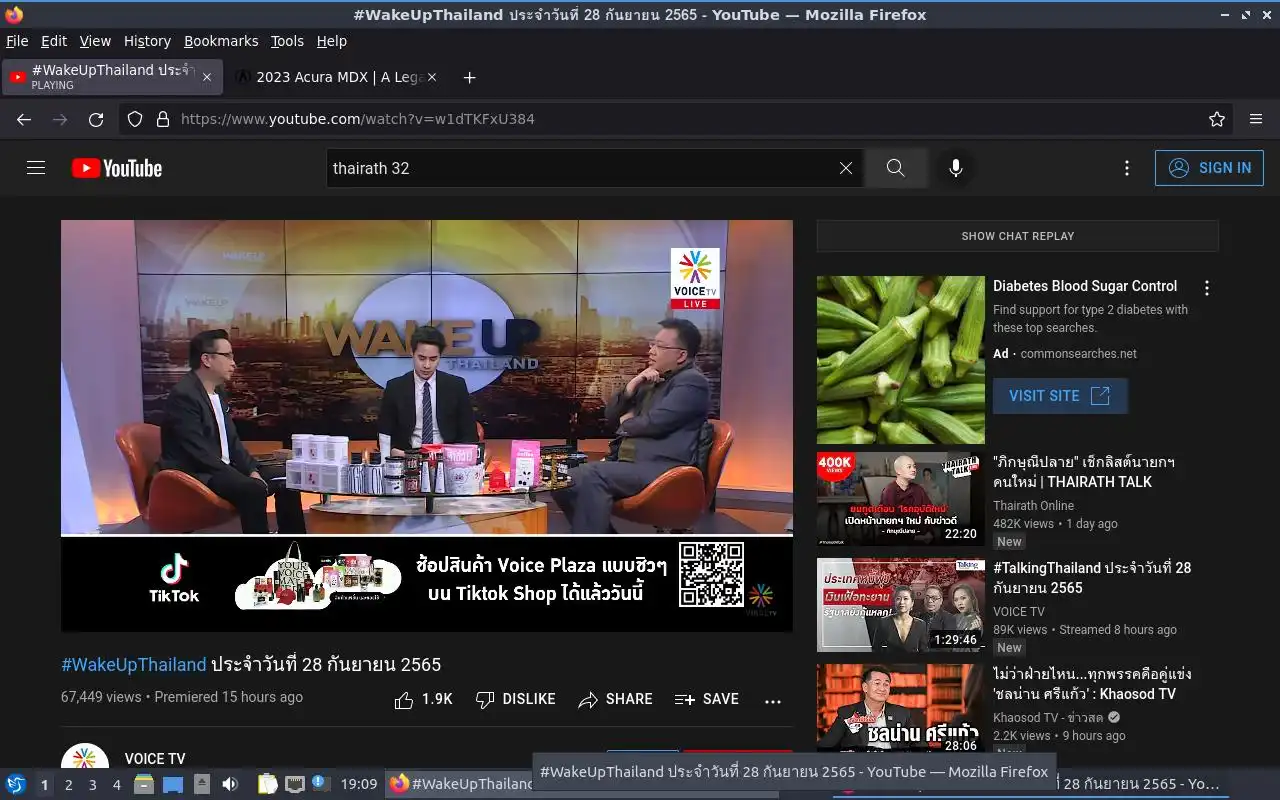Close the 2023 Acura MDX tab

tap(433, 77)
